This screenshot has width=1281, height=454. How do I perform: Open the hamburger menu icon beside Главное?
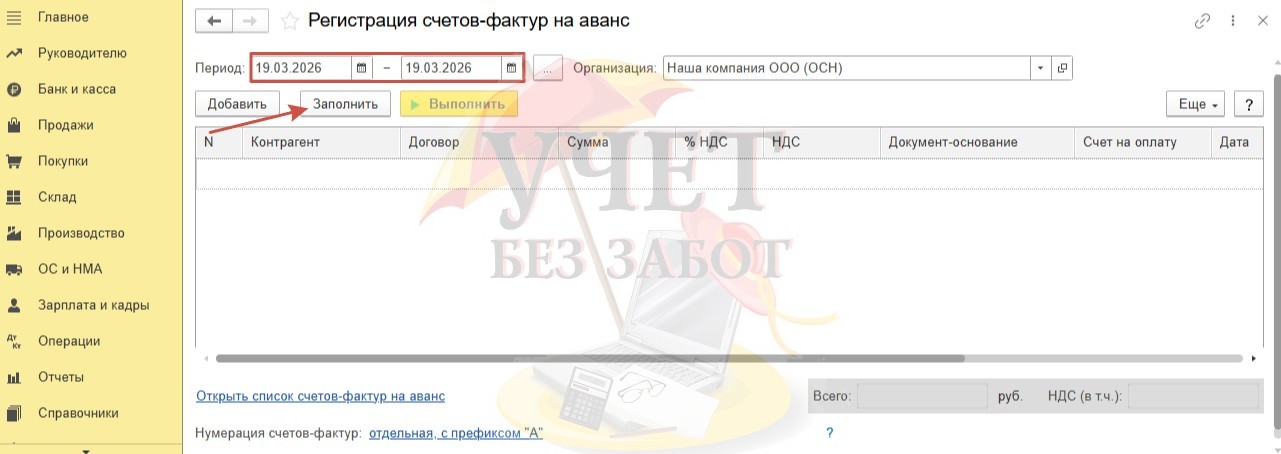(x=14, y=17)
